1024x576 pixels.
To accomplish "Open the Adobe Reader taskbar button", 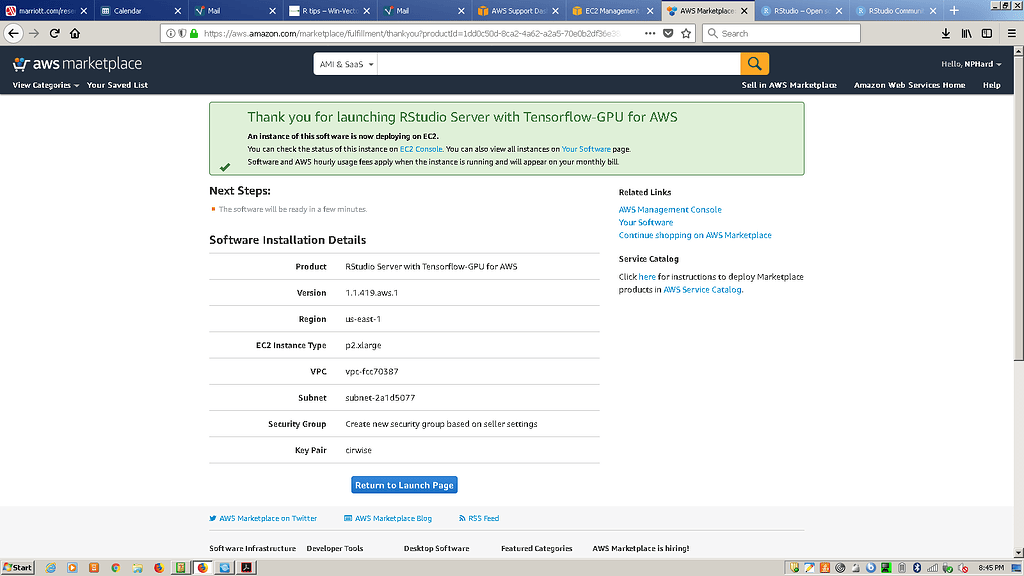I will pos(246,568).
